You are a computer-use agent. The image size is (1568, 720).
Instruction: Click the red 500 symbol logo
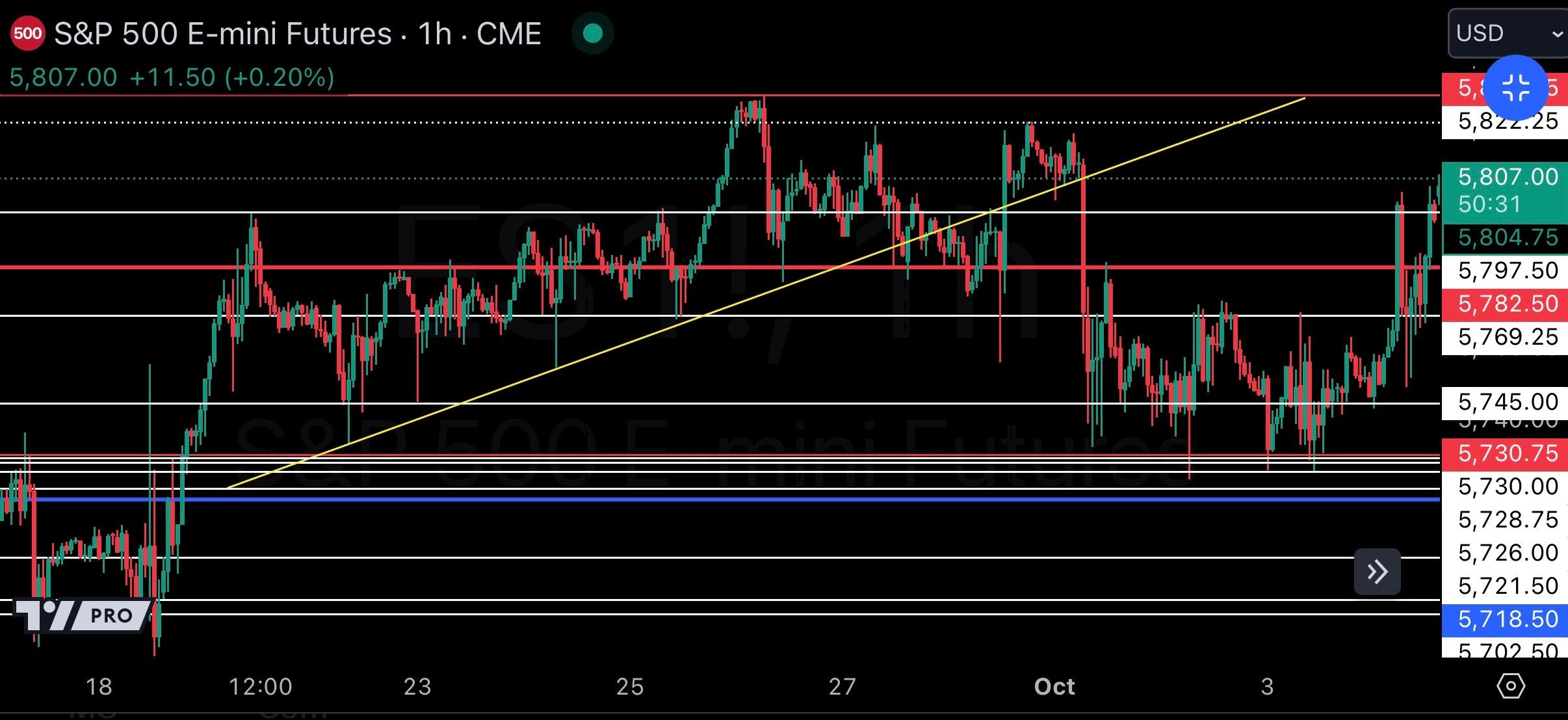27,33
